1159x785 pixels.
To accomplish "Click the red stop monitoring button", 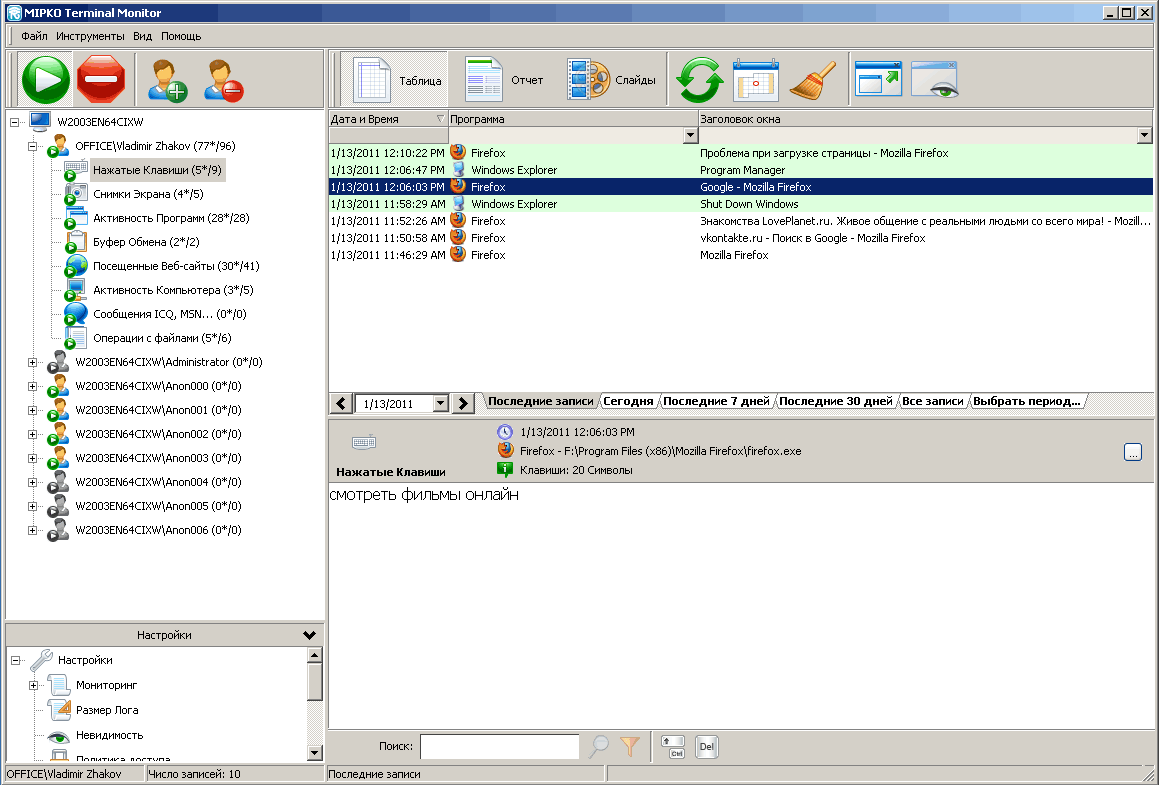I will tap(100, 80).
